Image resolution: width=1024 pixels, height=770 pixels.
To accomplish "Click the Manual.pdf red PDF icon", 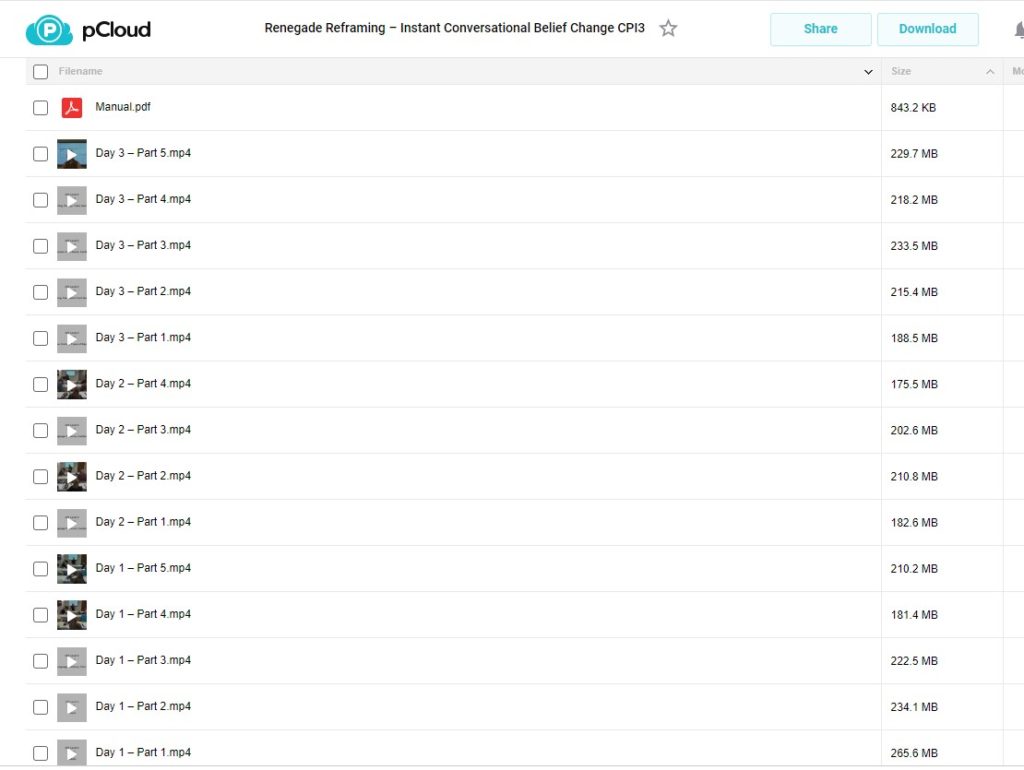I will [x=72, y=108].
